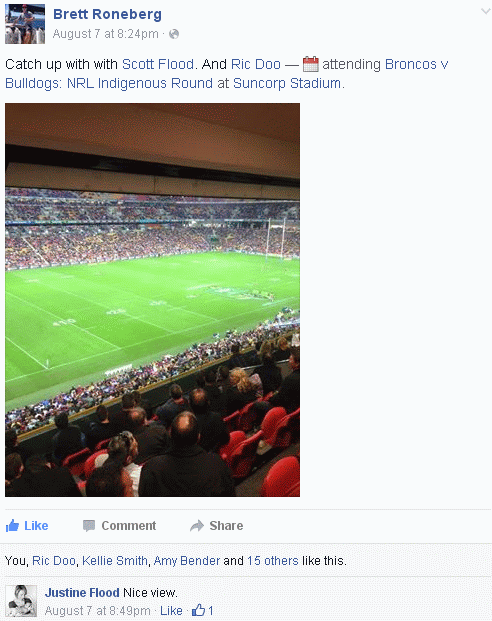Click the Comment speech bubble icon
The height and width of the screenshot is (621, 492).
coord(89,526)
